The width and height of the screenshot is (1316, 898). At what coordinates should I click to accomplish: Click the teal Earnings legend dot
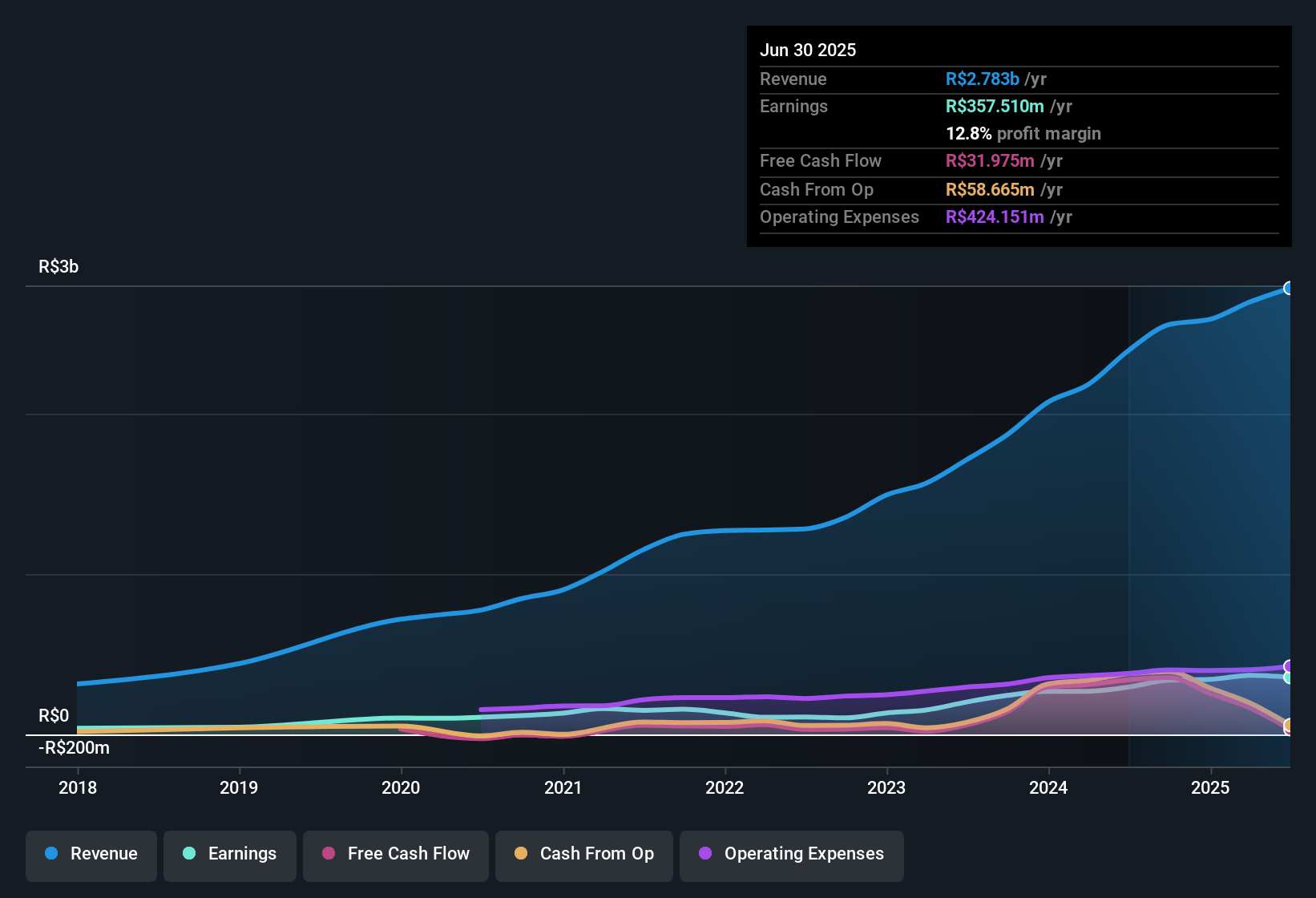pos(189,854)
